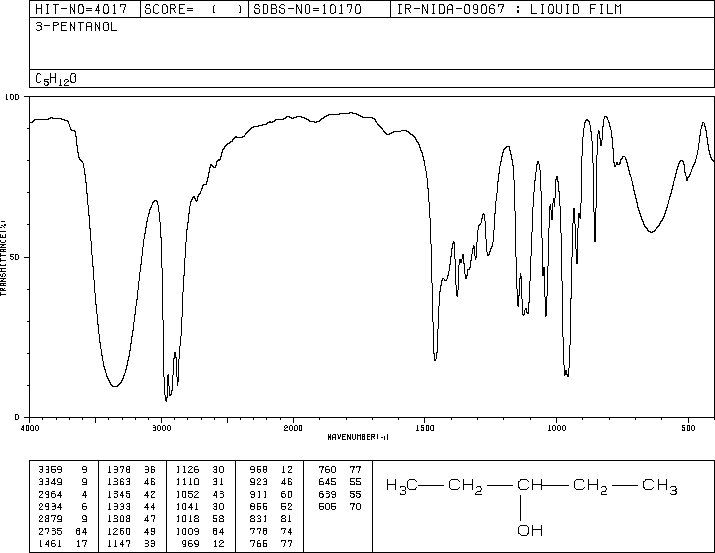
Task: Click peak table value 1041
Action: coord(187,506)
